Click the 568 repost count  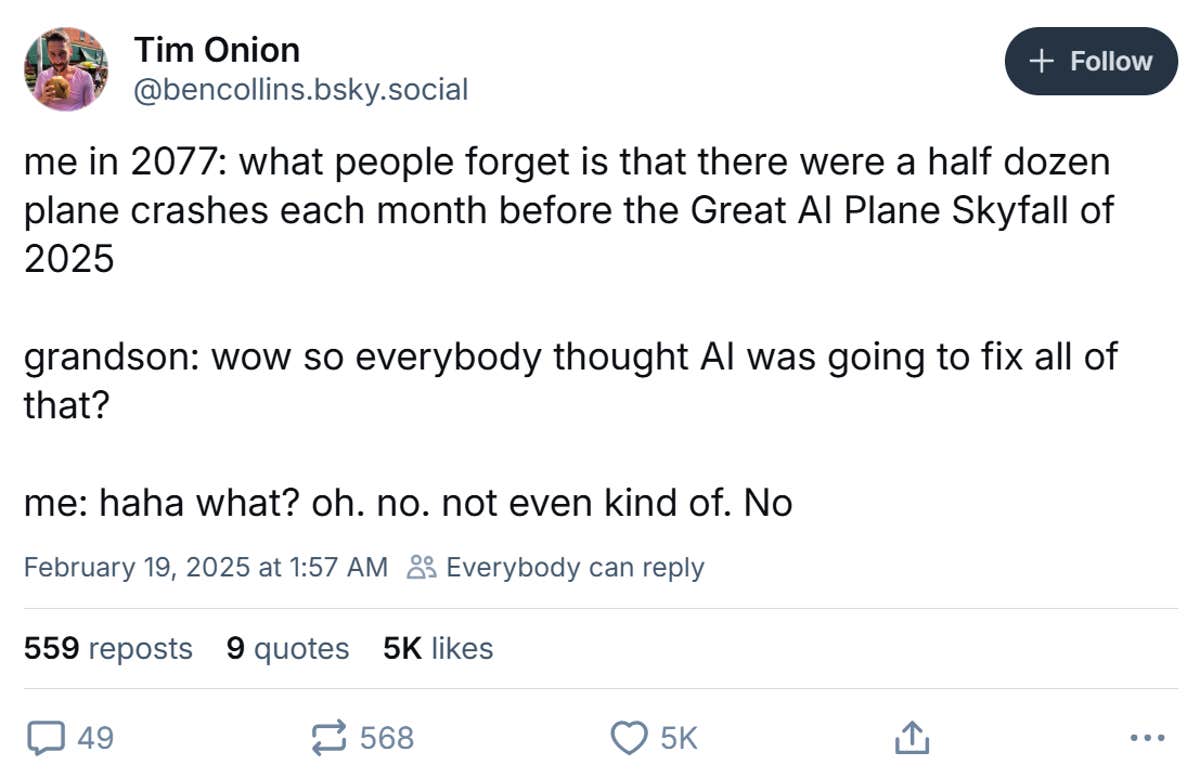click(x=387, y=739)
